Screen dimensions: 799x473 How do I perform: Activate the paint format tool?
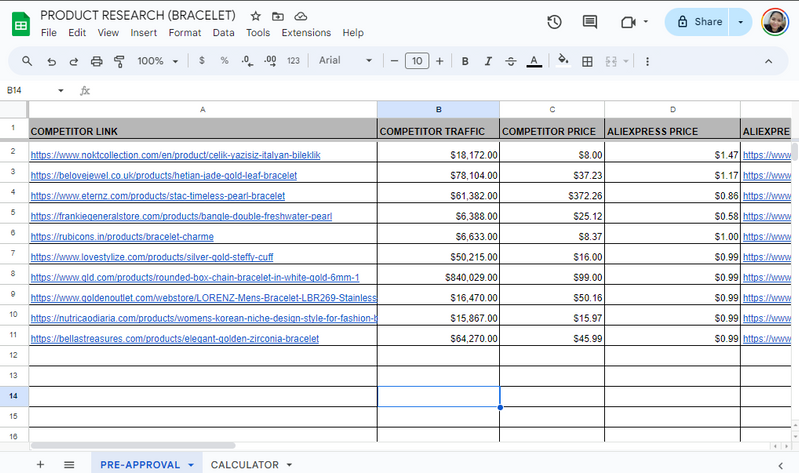(119, 62)
